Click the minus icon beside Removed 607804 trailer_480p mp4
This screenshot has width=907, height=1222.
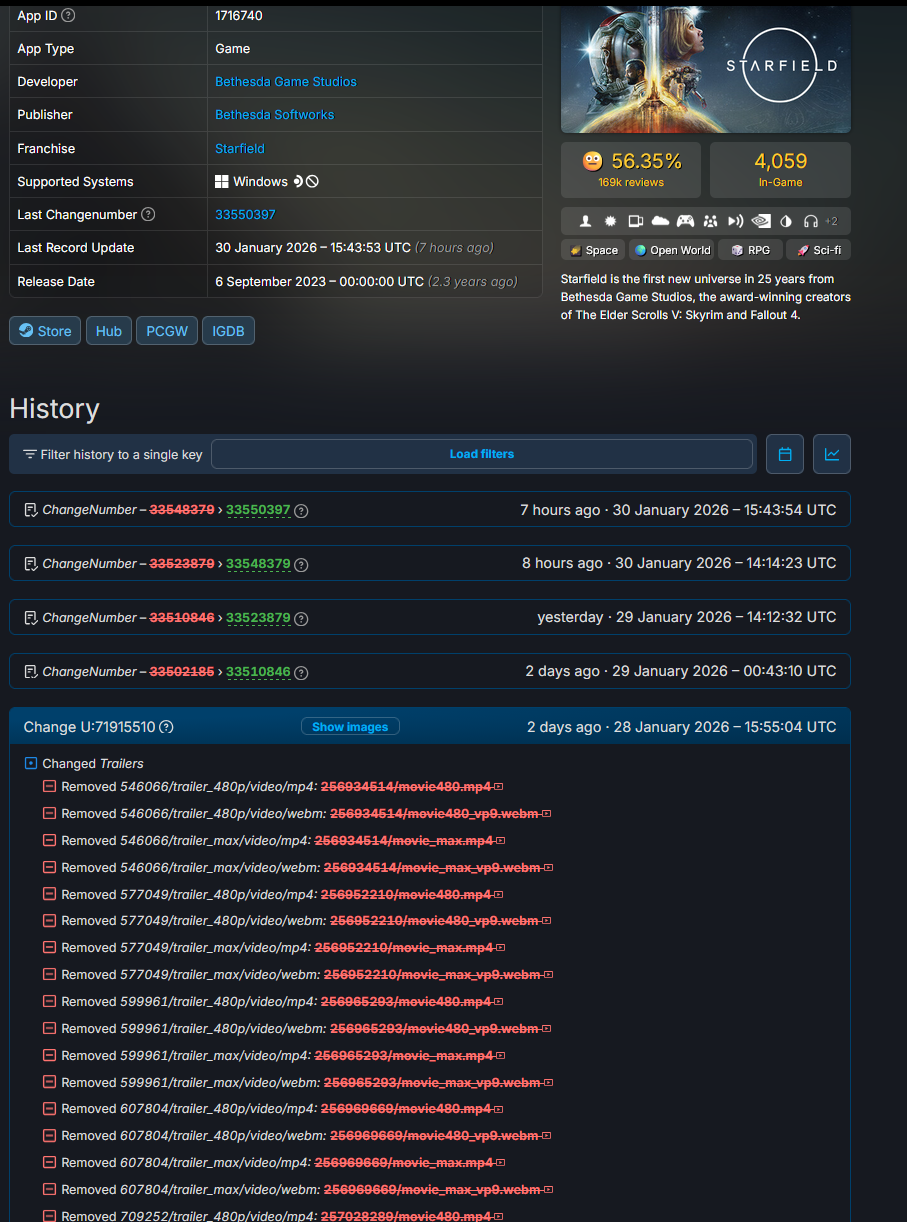tap(49, 1109)
